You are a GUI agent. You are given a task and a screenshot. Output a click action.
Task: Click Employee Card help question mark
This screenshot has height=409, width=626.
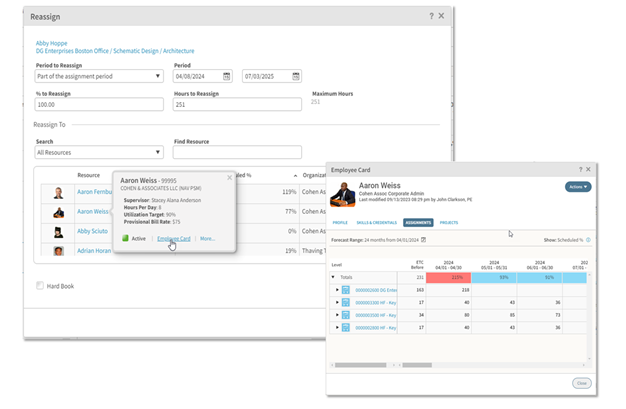pos(580,170)
